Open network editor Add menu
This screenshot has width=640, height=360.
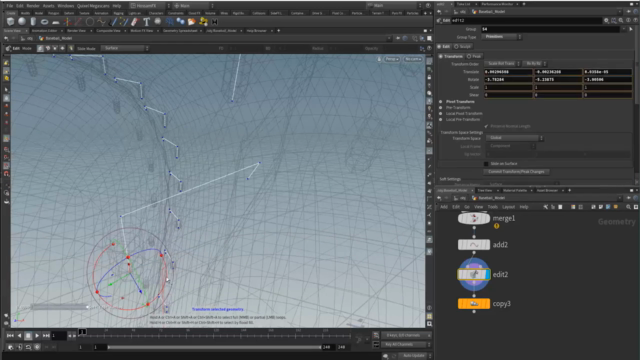[444, 207]
